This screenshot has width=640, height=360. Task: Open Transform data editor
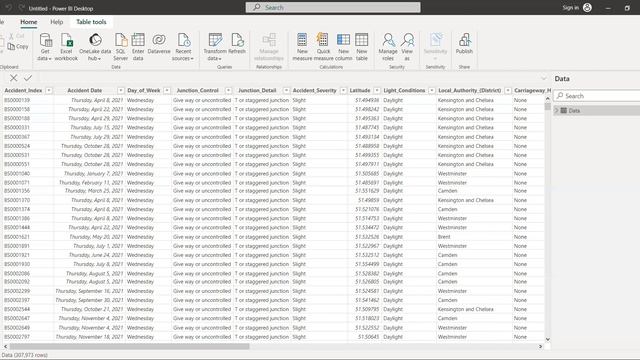point(215,47)
